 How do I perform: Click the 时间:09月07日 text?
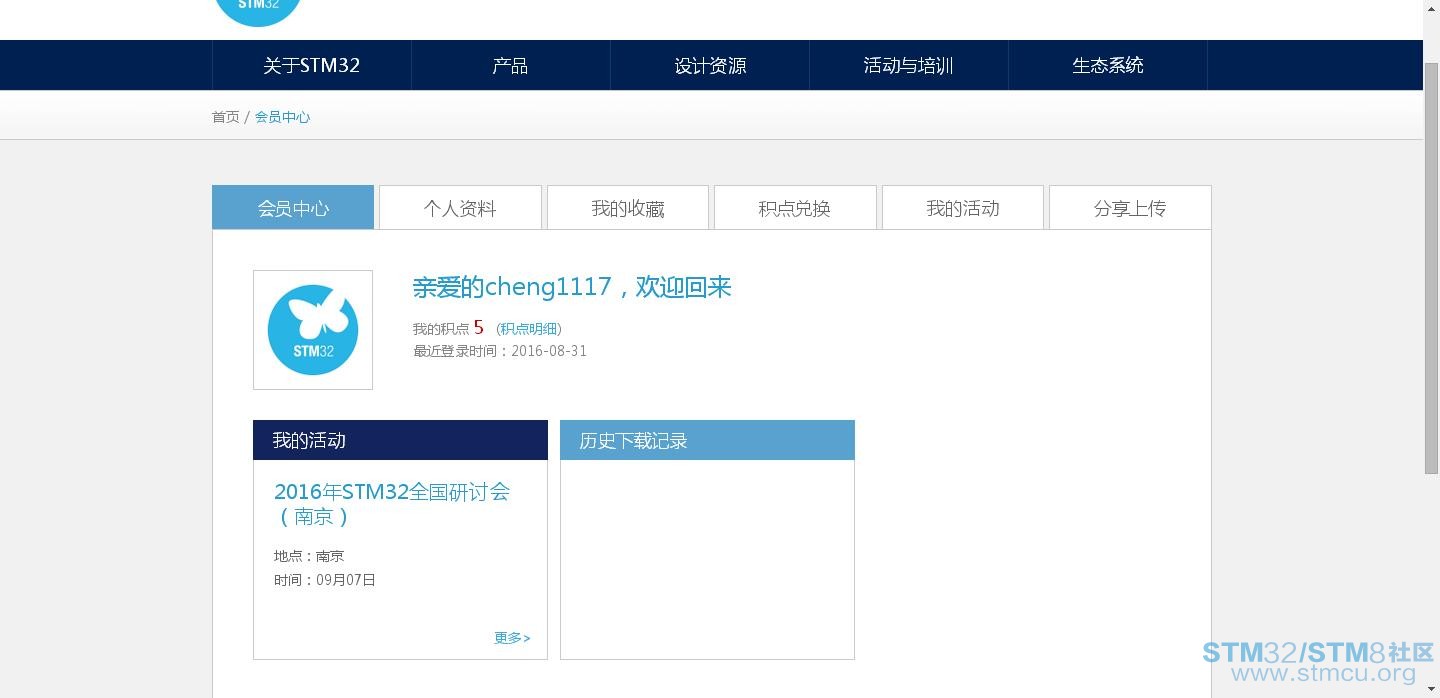(x=325, y=580)
